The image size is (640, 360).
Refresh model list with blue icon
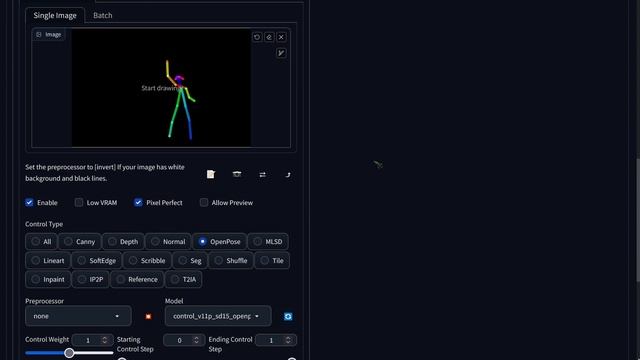(x=288, y=316)
